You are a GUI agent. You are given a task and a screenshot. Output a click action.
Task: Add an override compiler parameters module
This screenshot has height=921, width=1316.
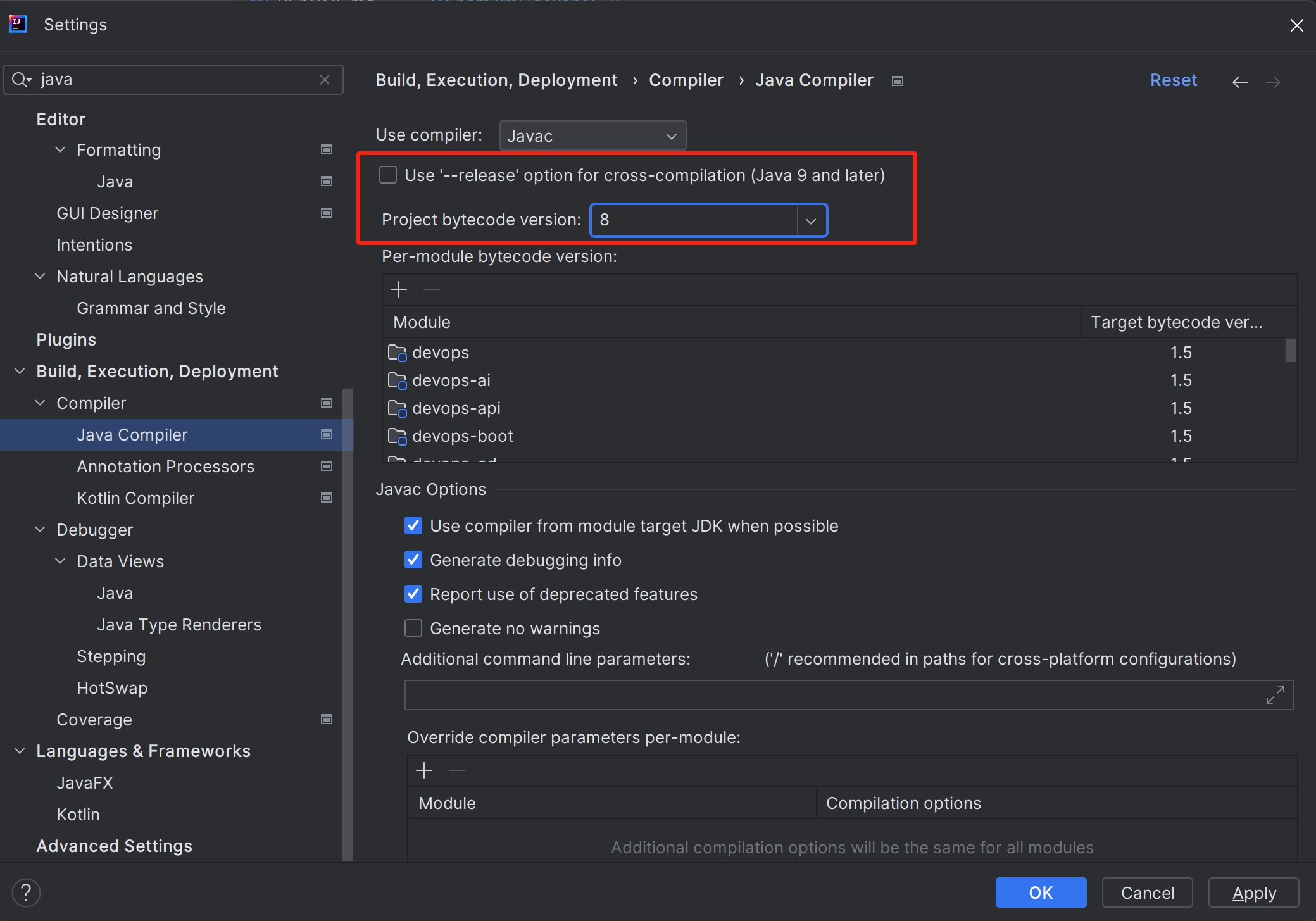pos(424,770)
